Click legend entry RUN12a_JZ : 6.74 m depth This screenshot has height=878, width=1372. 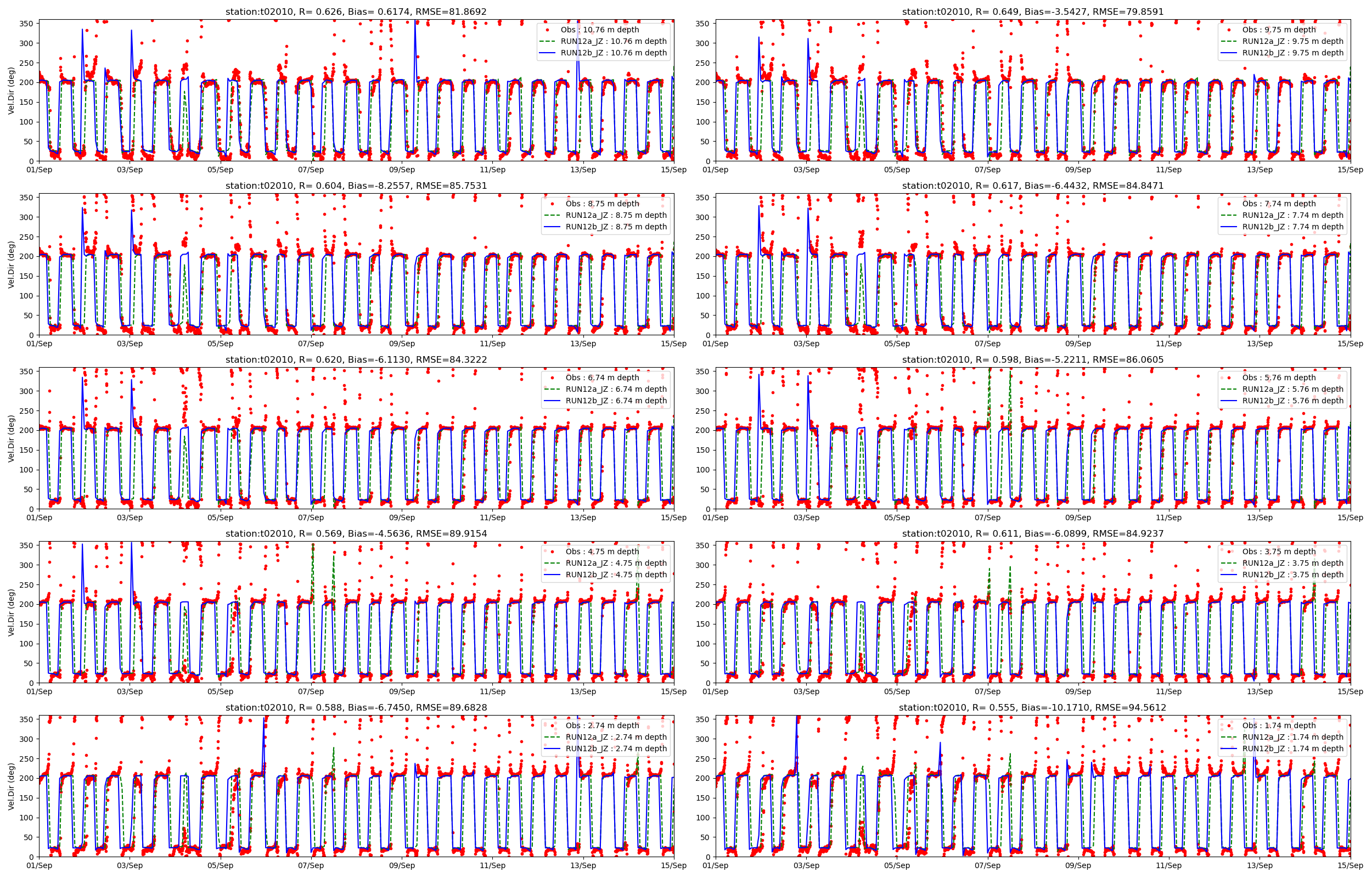pyautogui.click(x=616, y=390)
